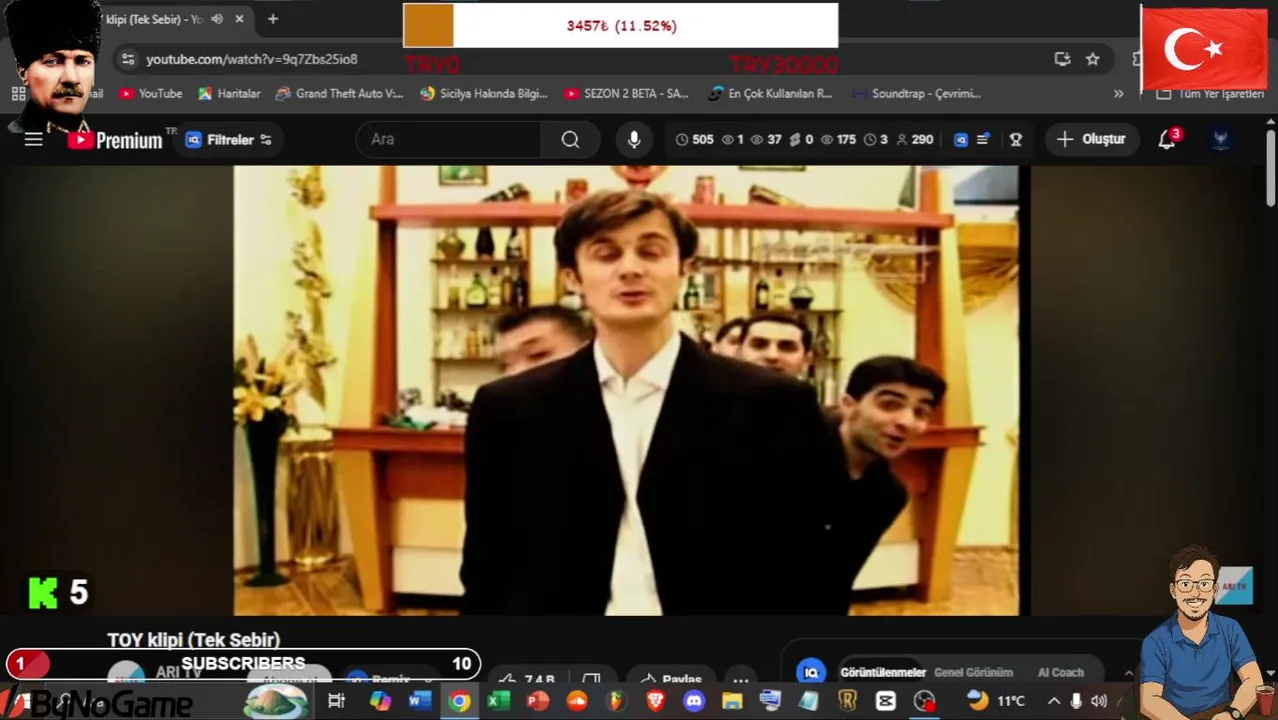Switch to the Genel Görünüm tab

tap(973, 672)
